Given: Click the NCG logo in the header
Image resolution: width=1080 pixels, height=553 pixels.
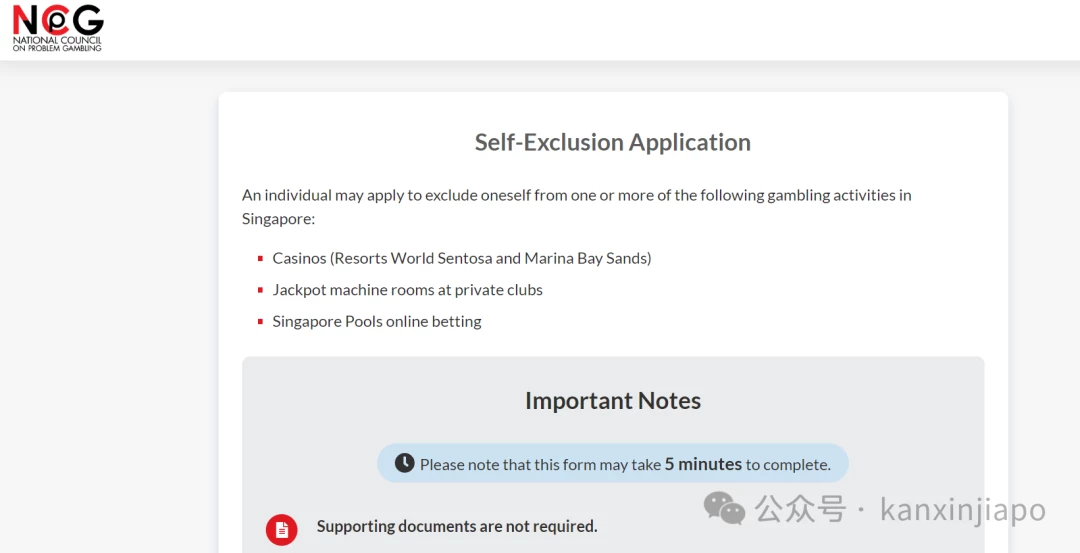Looking at the screenshot, I should [58, 28].
